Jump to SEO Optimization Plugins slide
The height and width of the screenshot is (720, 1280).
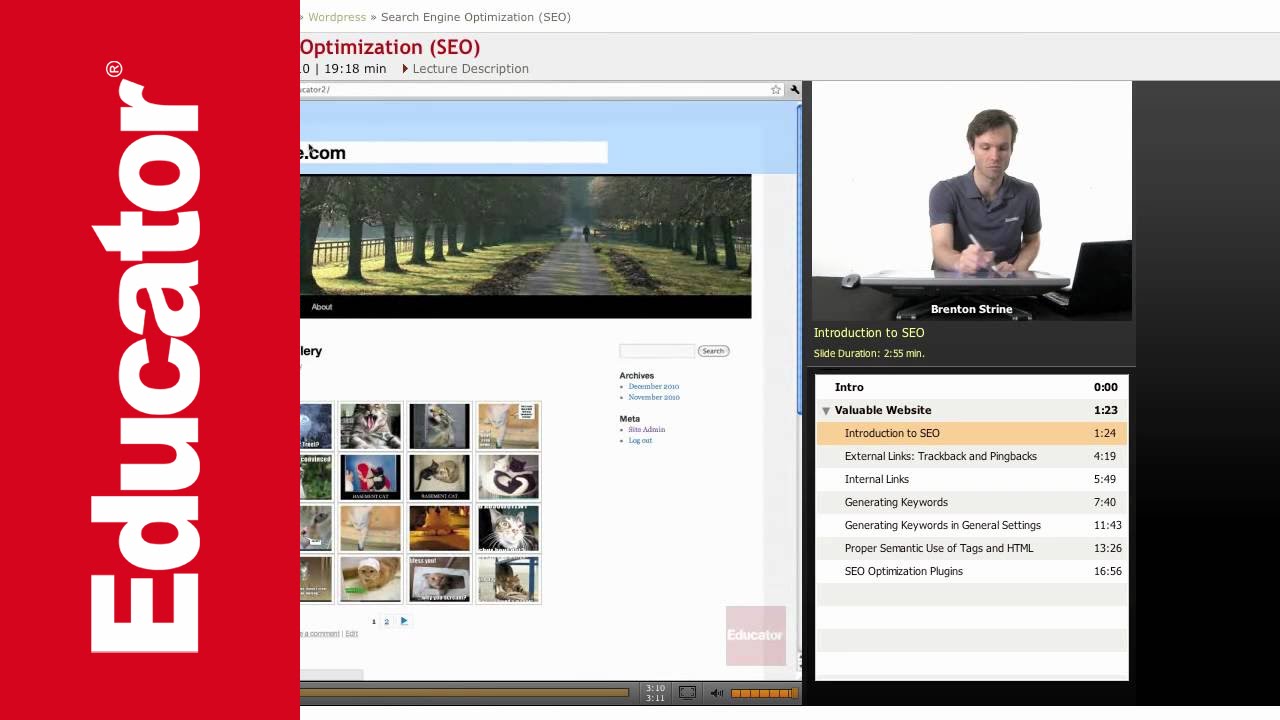pos(972,571)
